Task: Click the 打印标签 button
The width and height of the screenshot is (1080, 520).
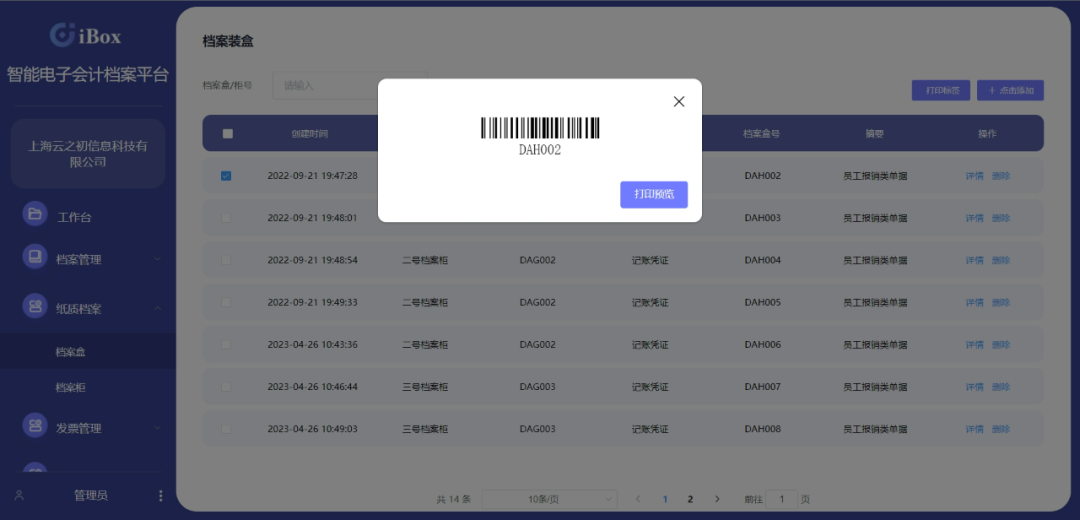Action: pyautogui.click(x=941, y=90)
